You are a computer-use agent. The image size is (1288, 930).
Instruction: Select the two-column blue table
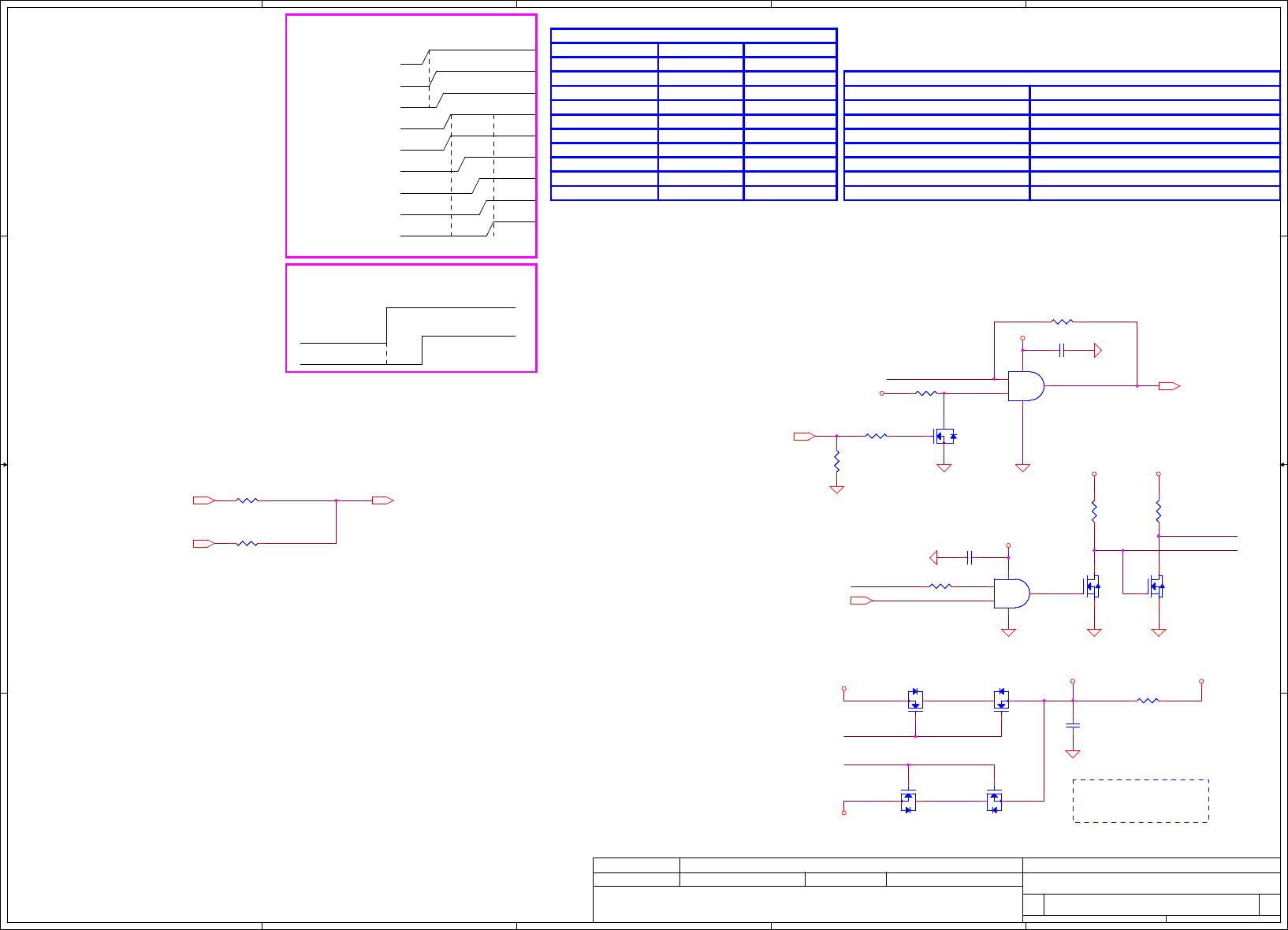click(1062, 136)
